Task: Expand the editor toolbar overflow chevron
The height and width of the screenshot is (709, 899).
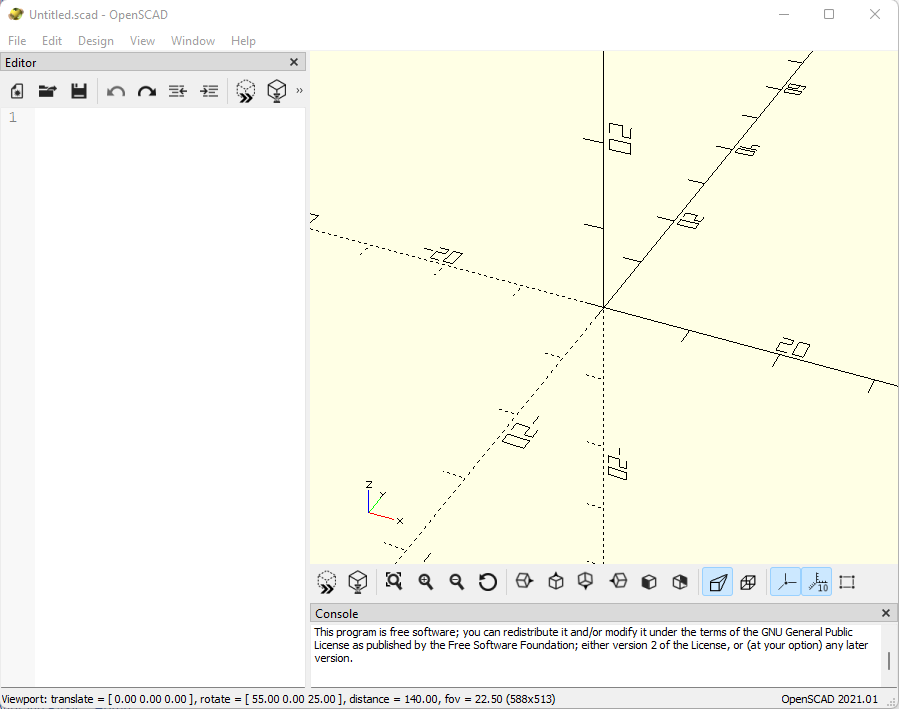Action: click(299, 91)
